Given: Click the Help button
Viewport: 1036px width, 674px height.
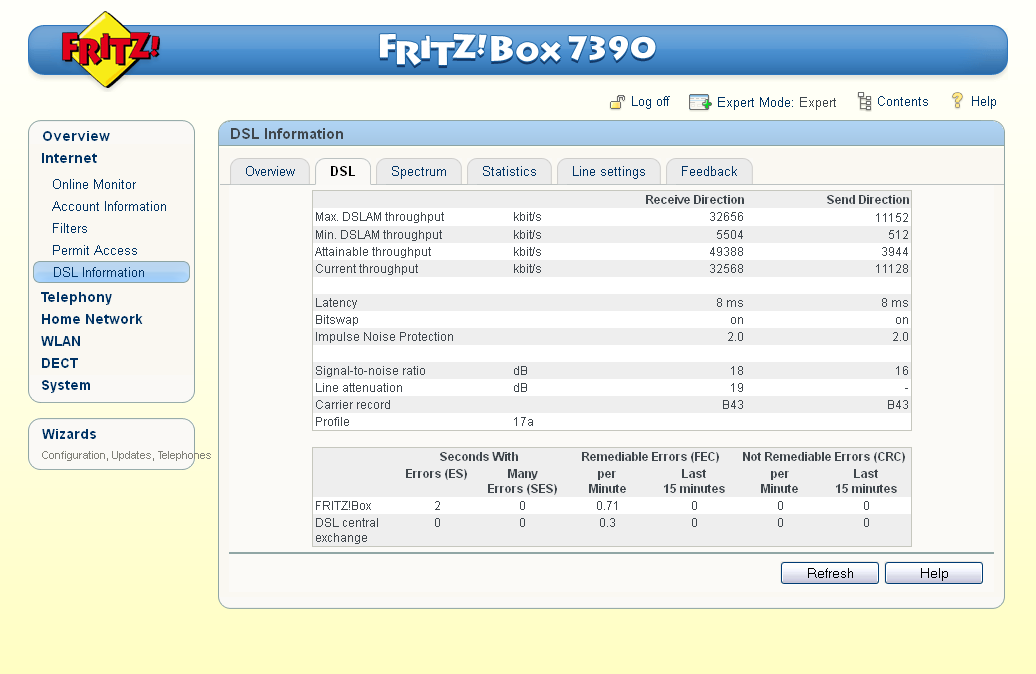Looking at the screenshot, I should click(933, 572).
